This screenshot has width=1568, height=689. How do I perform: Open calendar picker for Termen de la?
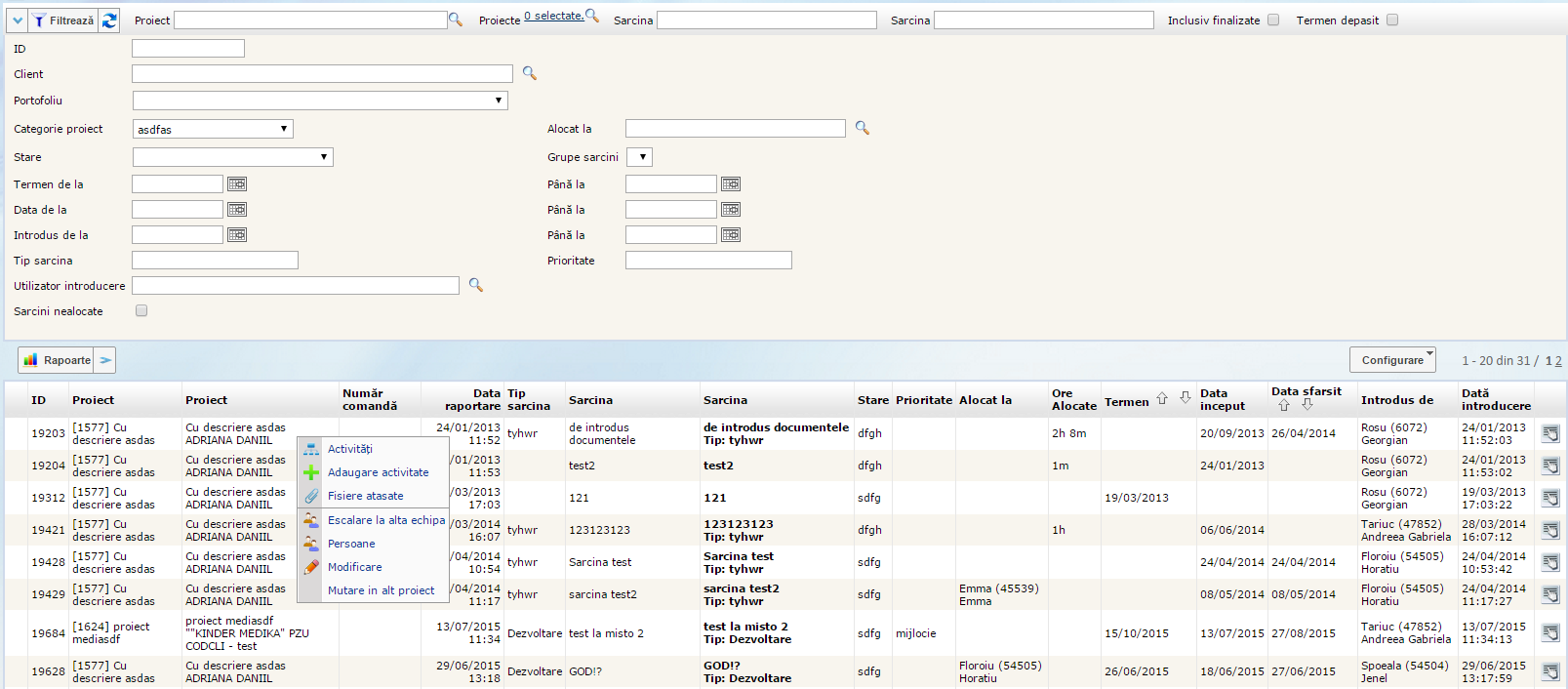(x=237, y=184)
